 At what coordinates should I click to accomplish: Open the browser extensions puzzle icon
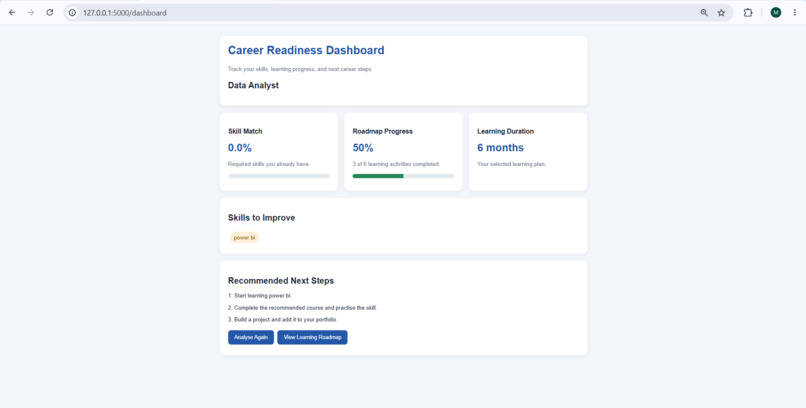tap(748, 13)
